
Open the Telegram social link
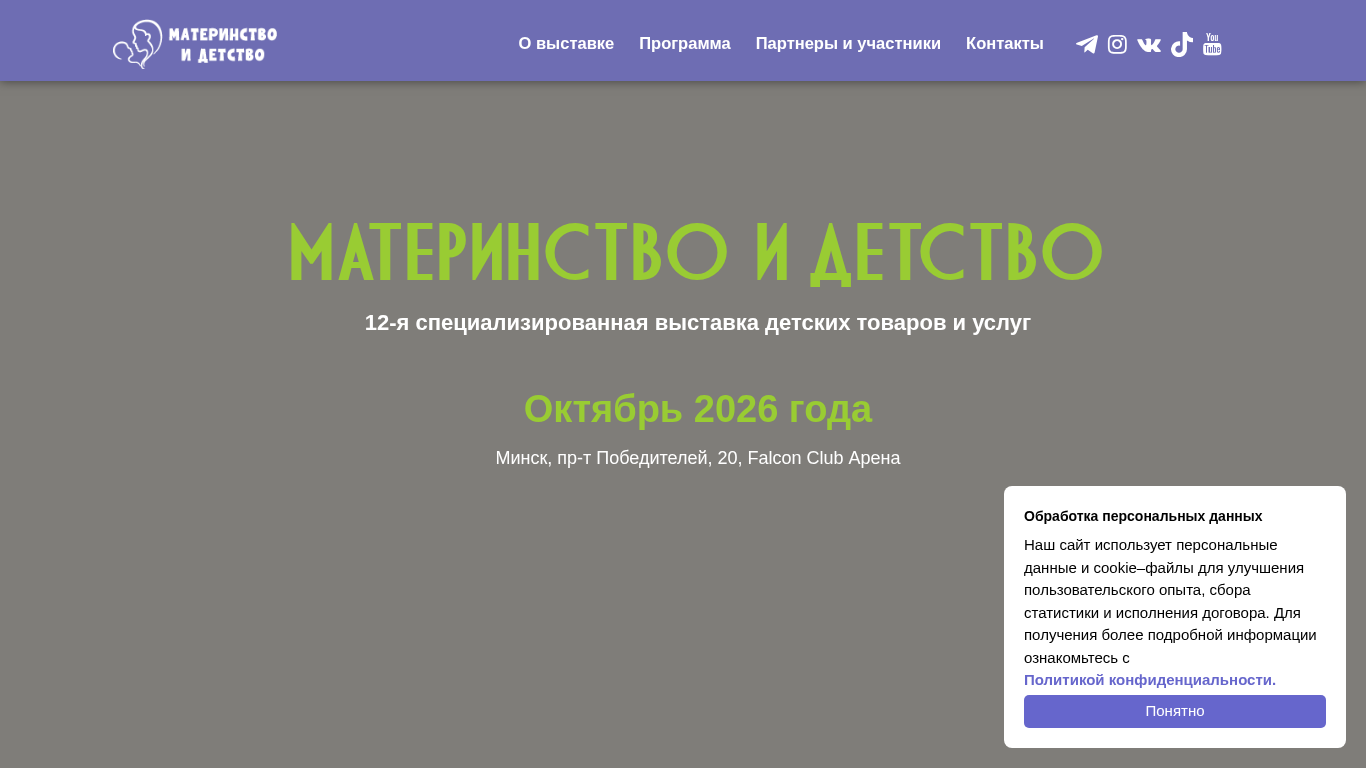(x=1087, y=44)
